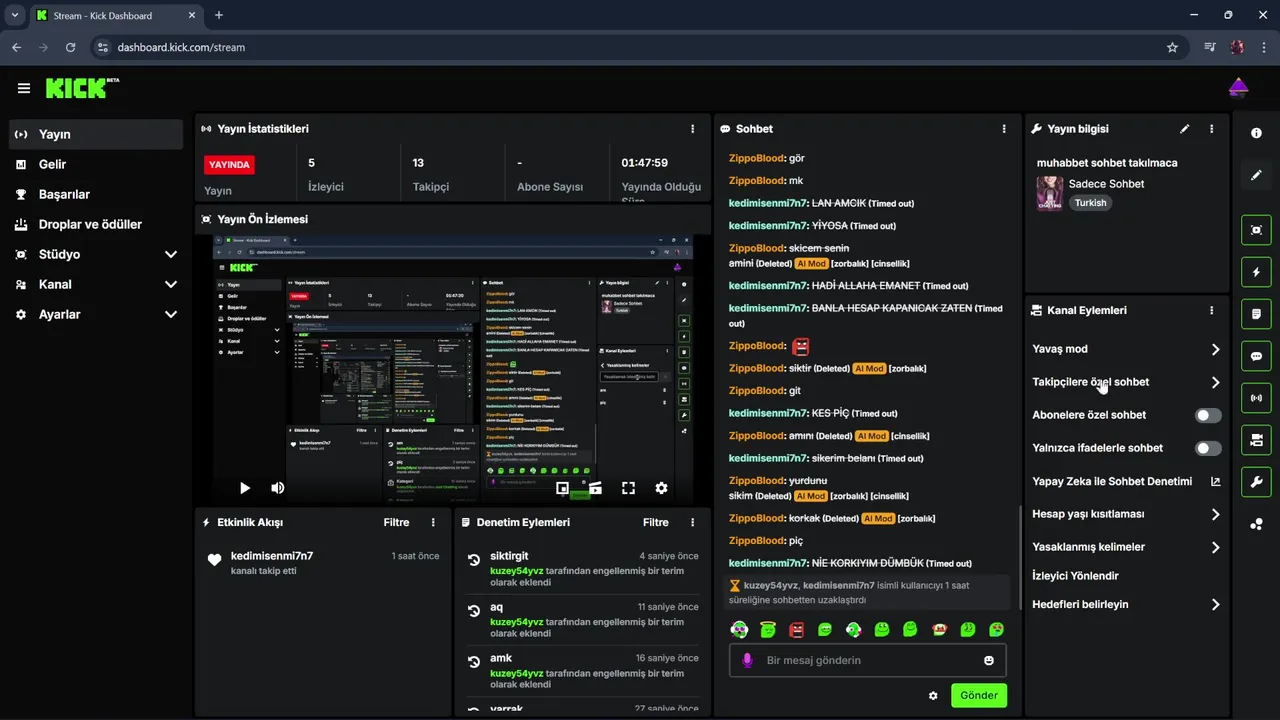
Task: Expand the Stüdyo menu chevron
Action: (170, 254)
